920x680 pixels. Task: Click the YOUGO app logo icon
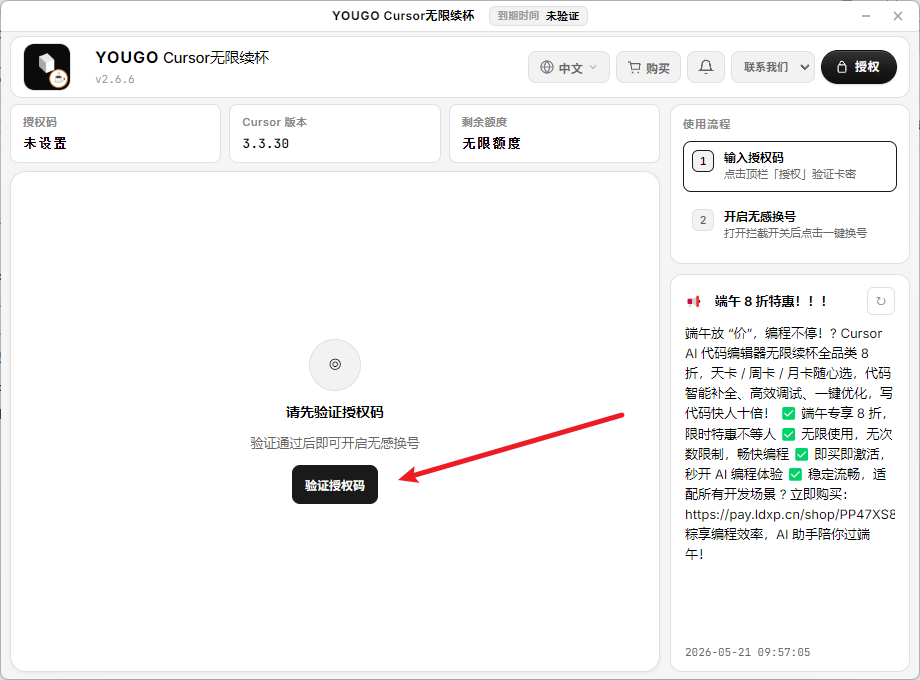click(47, 67)
